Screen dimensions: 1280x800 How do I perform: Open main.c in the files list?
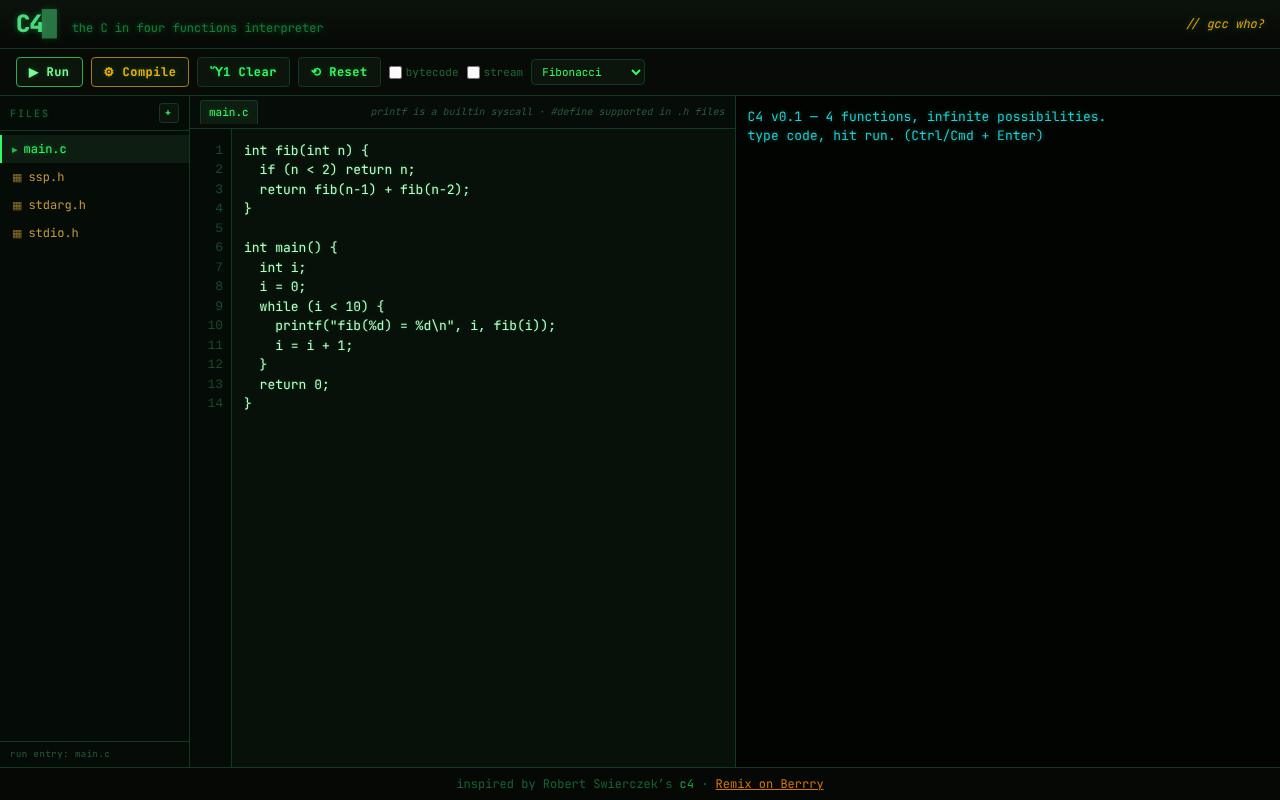(95, 149)
